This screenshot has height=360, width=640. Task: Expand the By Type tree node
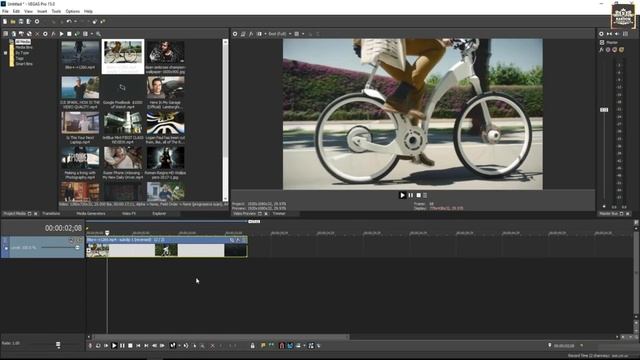click(x=5, y=53)
